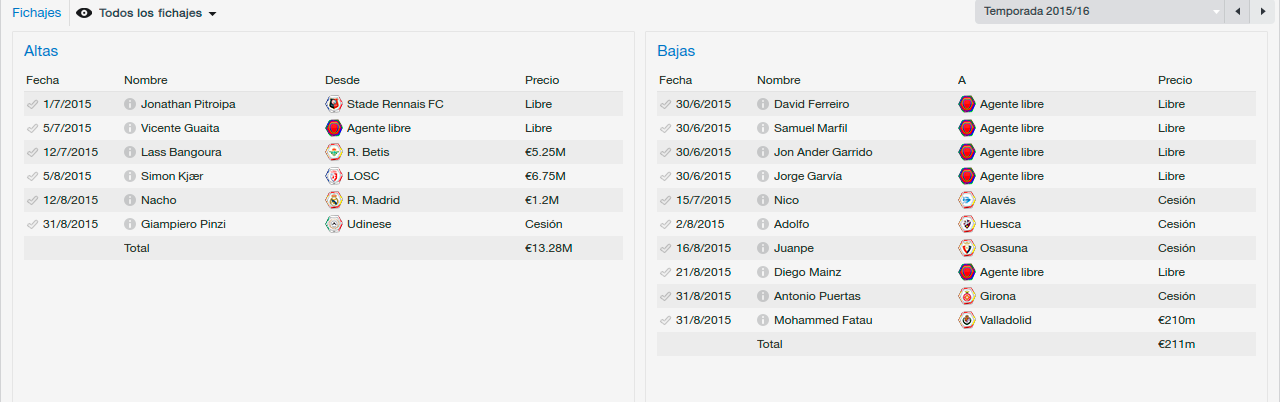Click R. Betis club badge
The height and width of the screenshot is (402, 1280).
coord(334,152)
